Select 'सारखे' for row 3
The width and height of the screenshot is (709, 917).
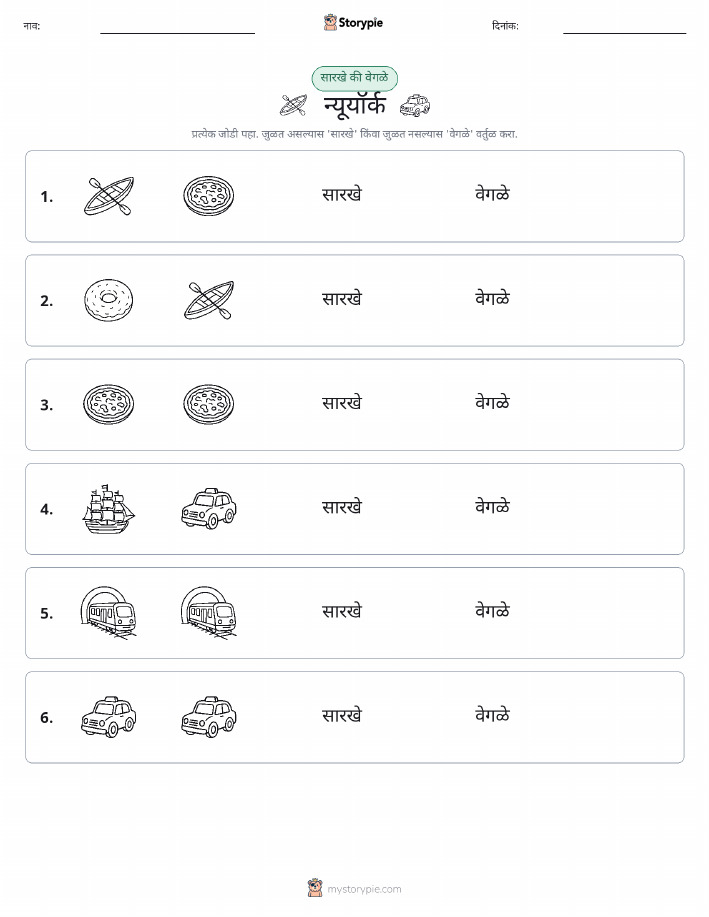[x=342, y=403]
